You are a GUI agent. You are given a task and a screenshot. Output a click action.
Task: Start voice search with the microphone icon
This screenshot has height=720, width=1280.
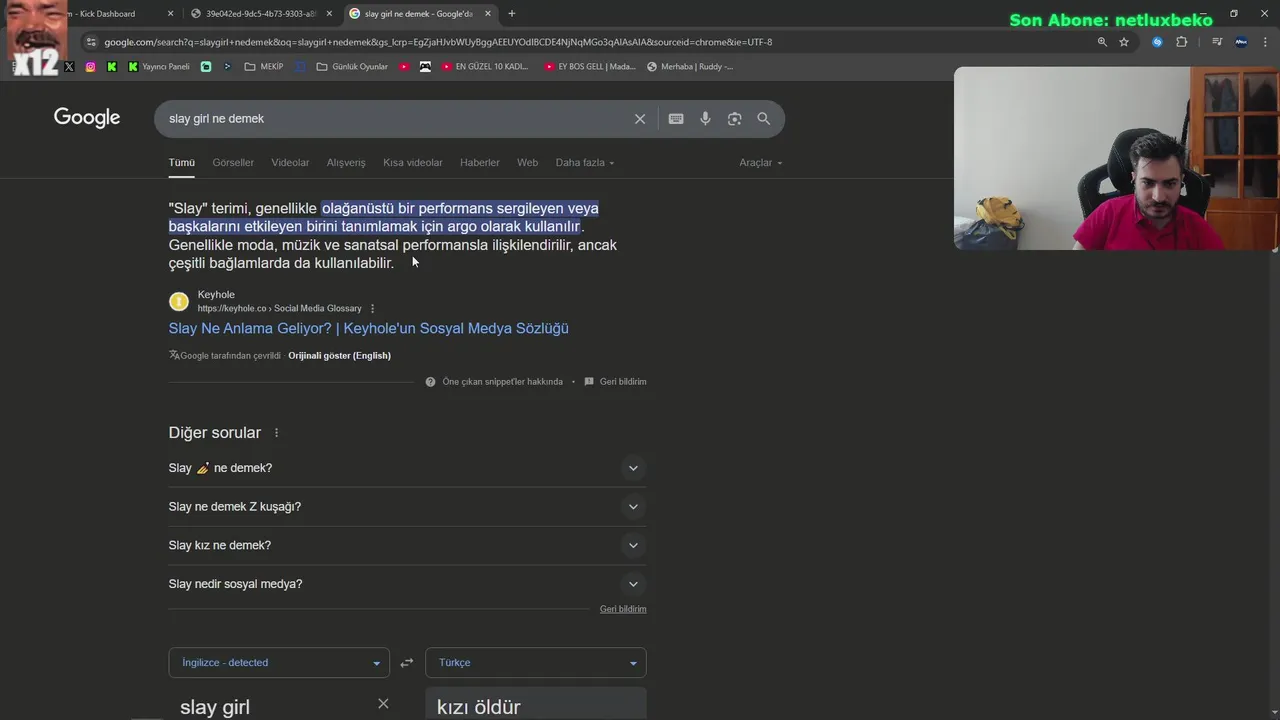click(x=705, y=119)
